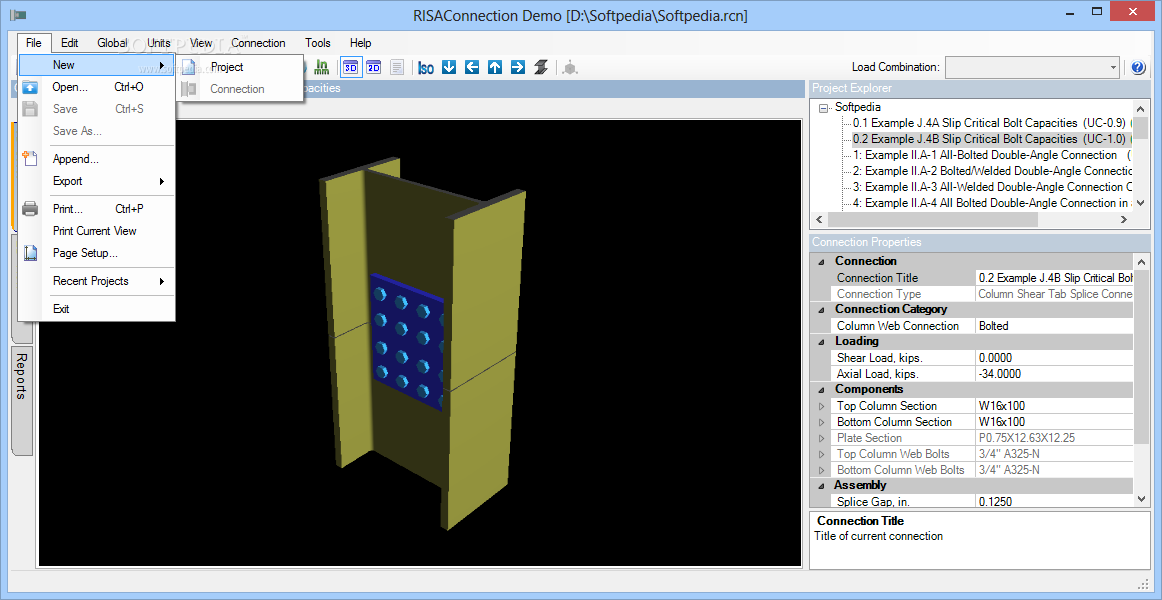
Task: Click the Open folder icon in File menu
Action: coord(30,87)
